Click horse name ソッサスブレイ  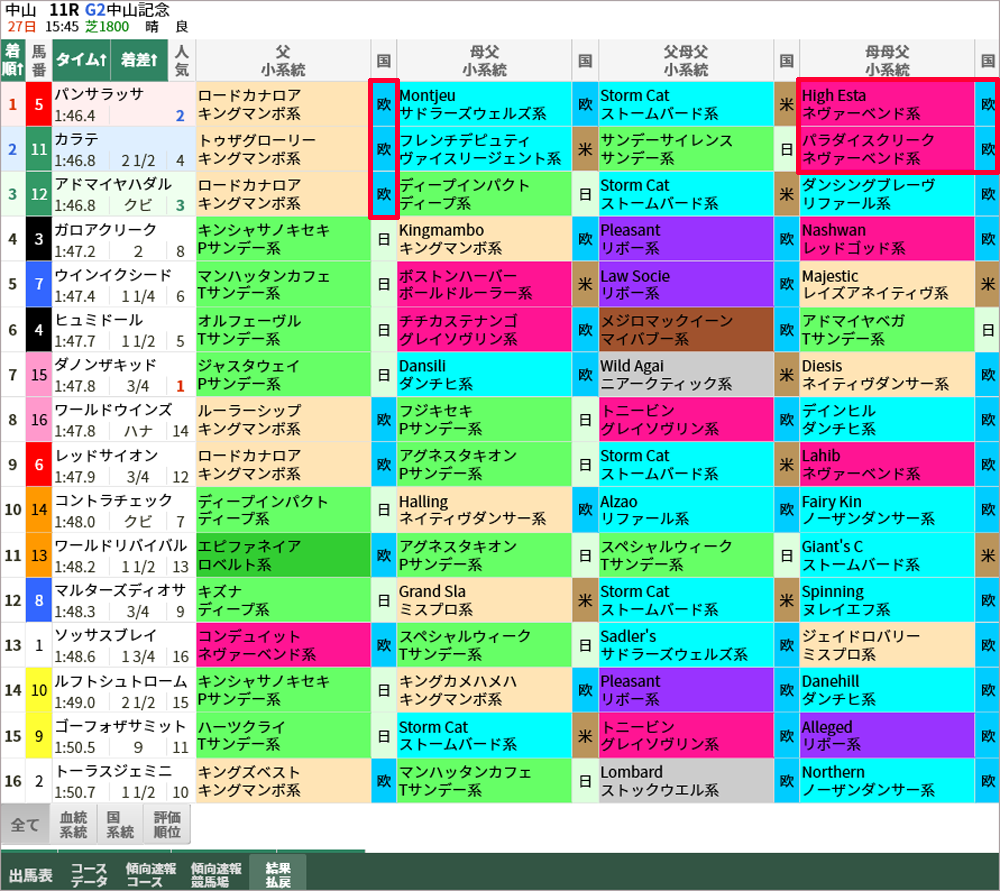coord(105,636)
